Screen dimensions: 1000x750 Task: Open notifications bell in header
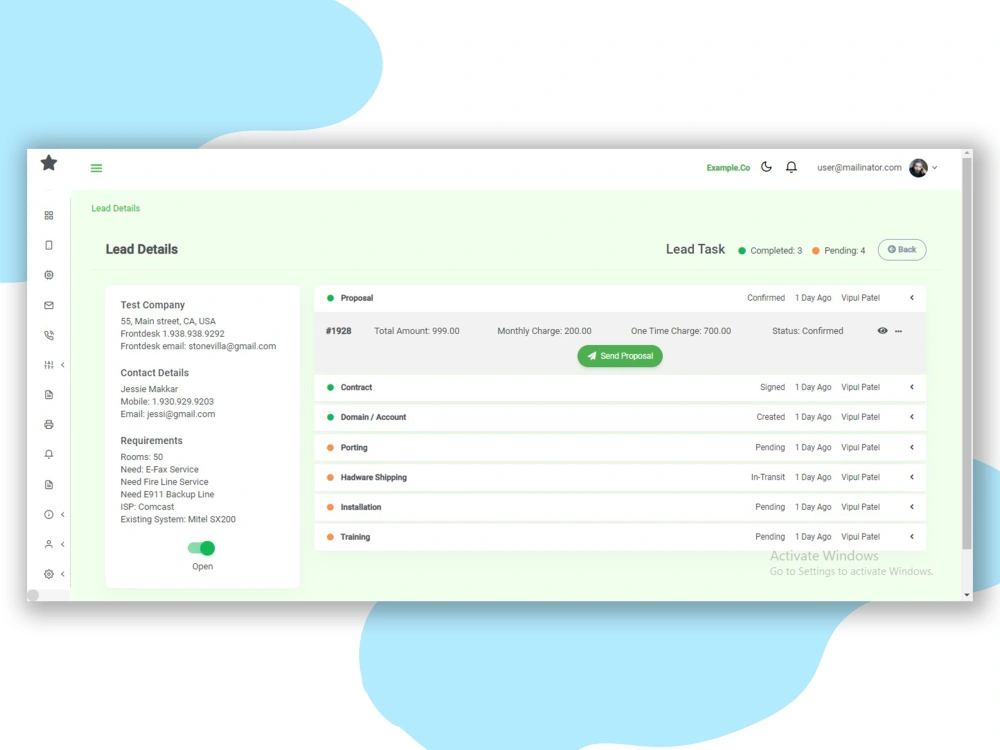pos(791,167)
